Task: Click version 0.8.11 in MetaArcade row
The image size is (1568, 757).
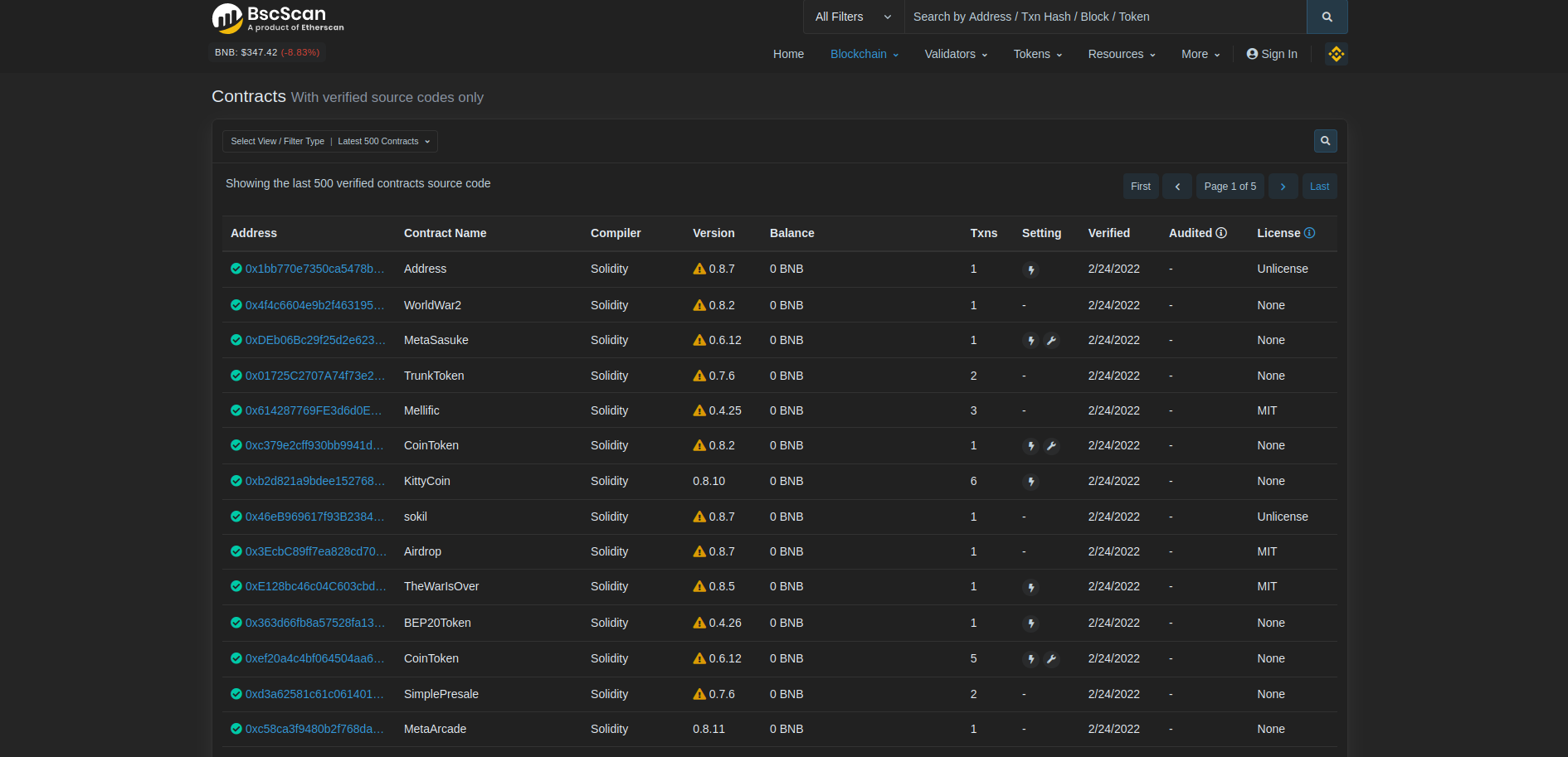Action: click(x=709, y=729)
